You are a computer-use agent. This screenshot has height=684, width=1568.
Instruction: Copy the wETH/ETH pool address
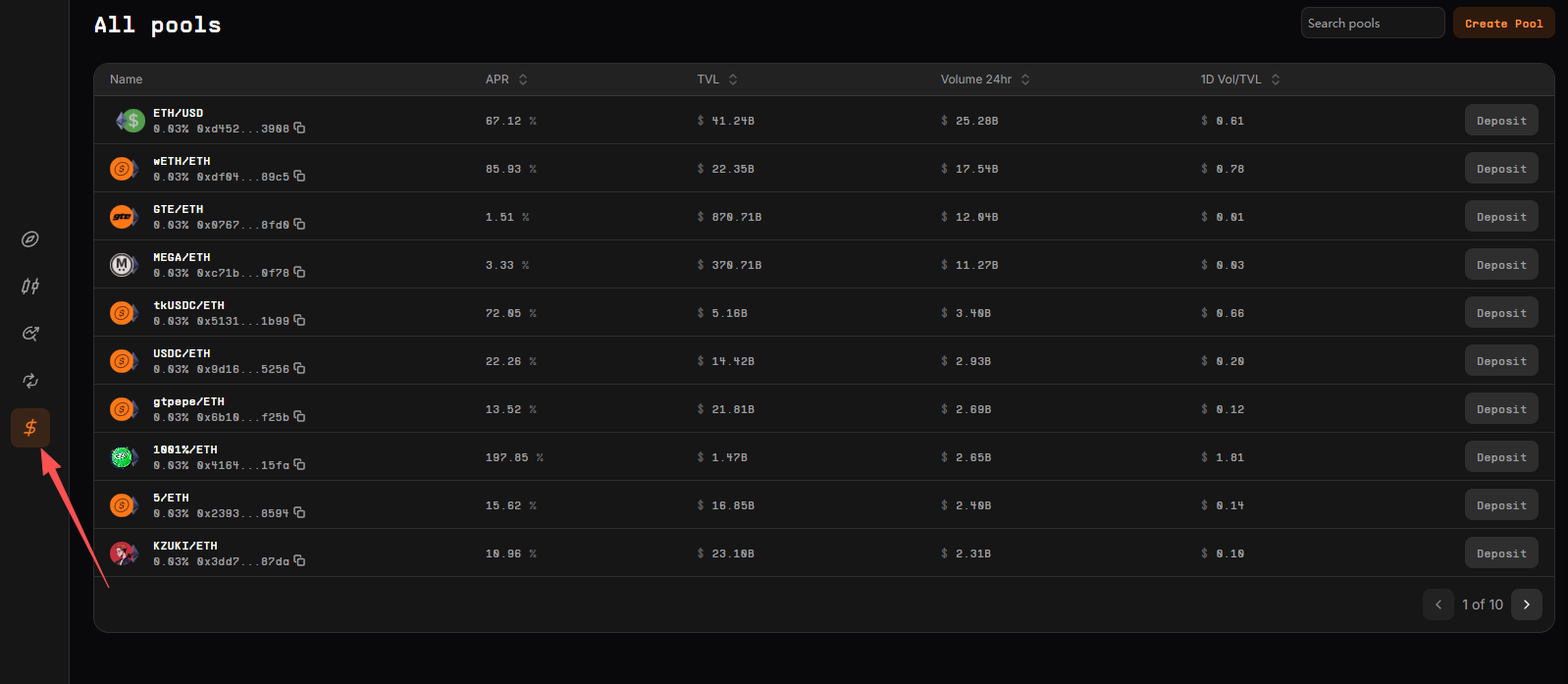299,177
